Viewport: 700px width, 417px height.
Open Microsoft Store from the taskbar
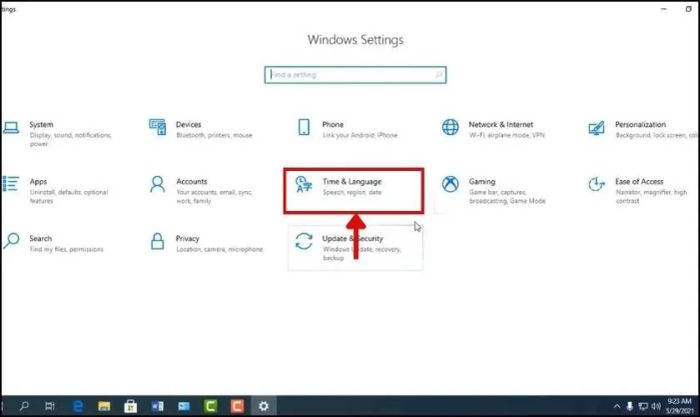(x=130, y=406)
